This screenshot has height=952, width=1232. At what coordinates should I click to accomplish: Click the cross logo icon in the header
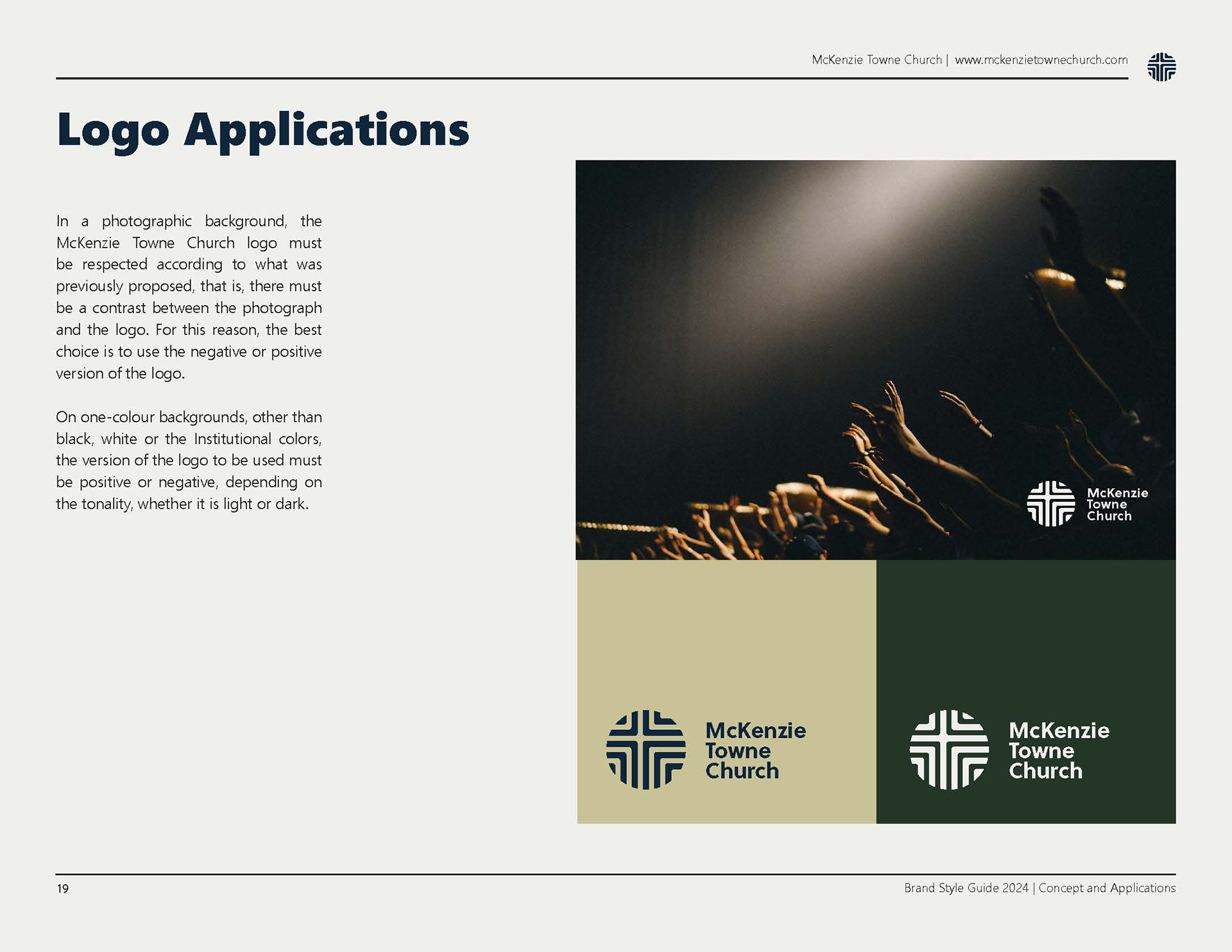[x=1161, y=67]
